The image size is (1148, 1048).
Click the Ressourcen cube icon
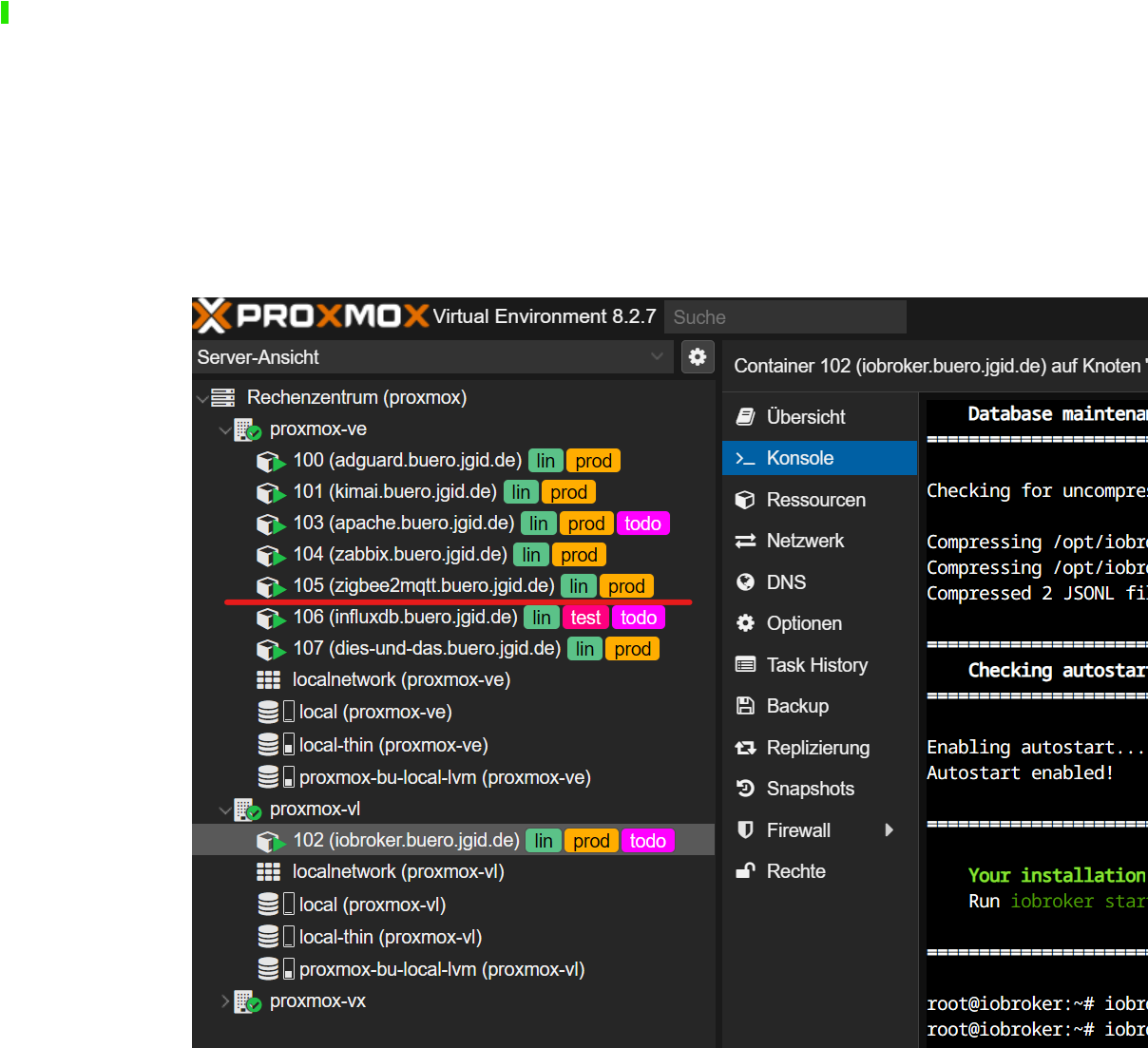[x=746, y=500]
